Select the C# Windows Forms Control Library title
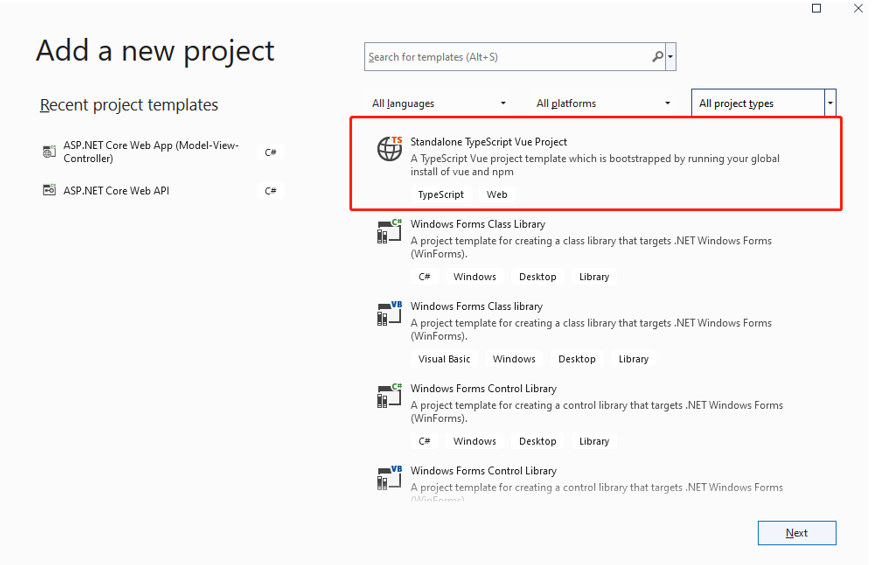880x565 pixels. [483, 388]
